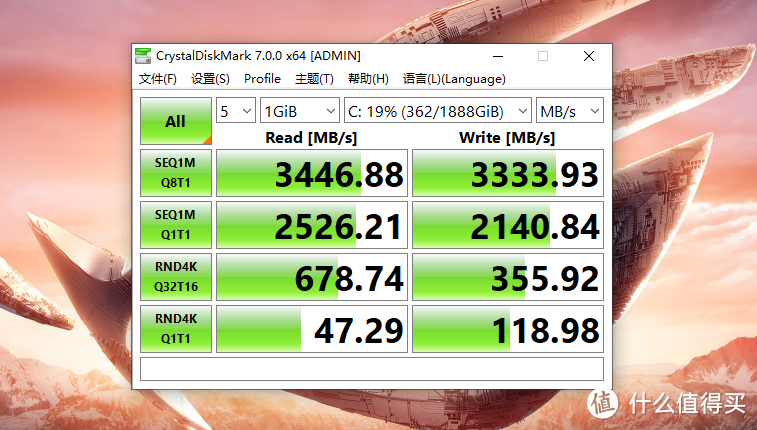Click the 3446.88 read result

(312, 173)
